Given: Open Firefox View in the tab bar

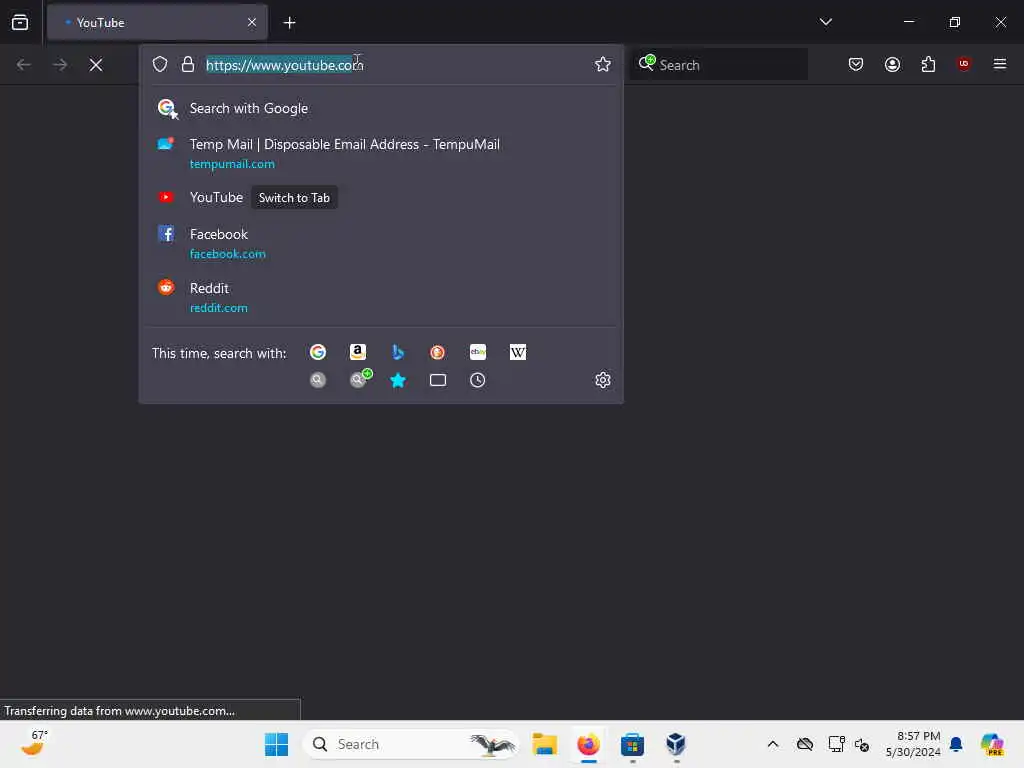Looking at the screenshot, I should [x=20, y=22].
